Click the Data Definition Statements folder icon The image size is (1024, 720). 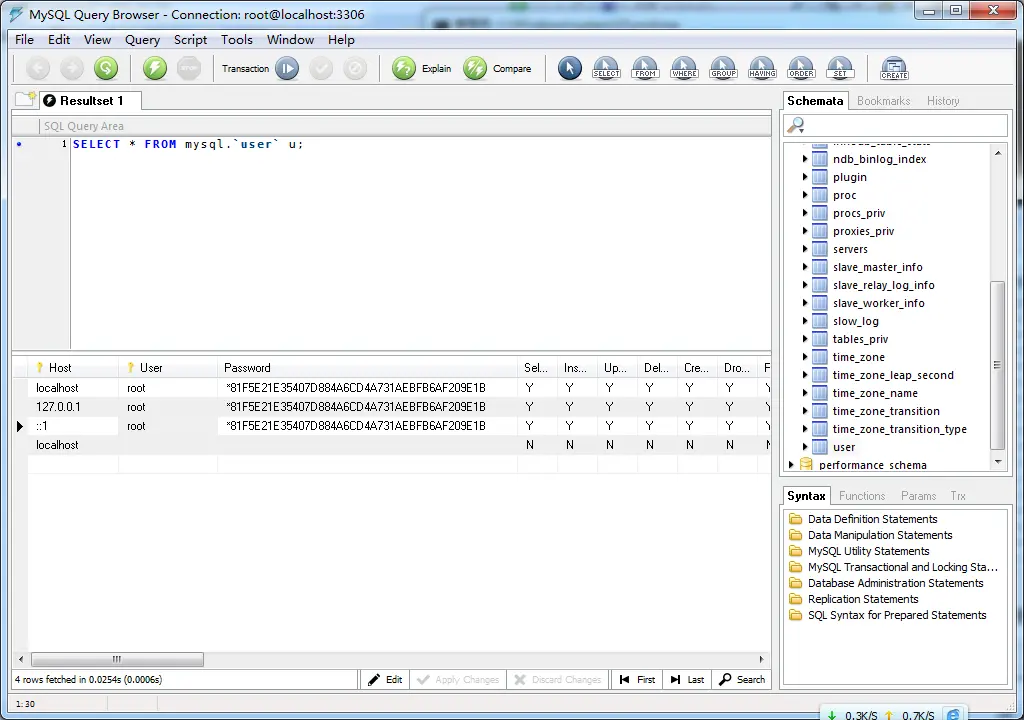795,519
